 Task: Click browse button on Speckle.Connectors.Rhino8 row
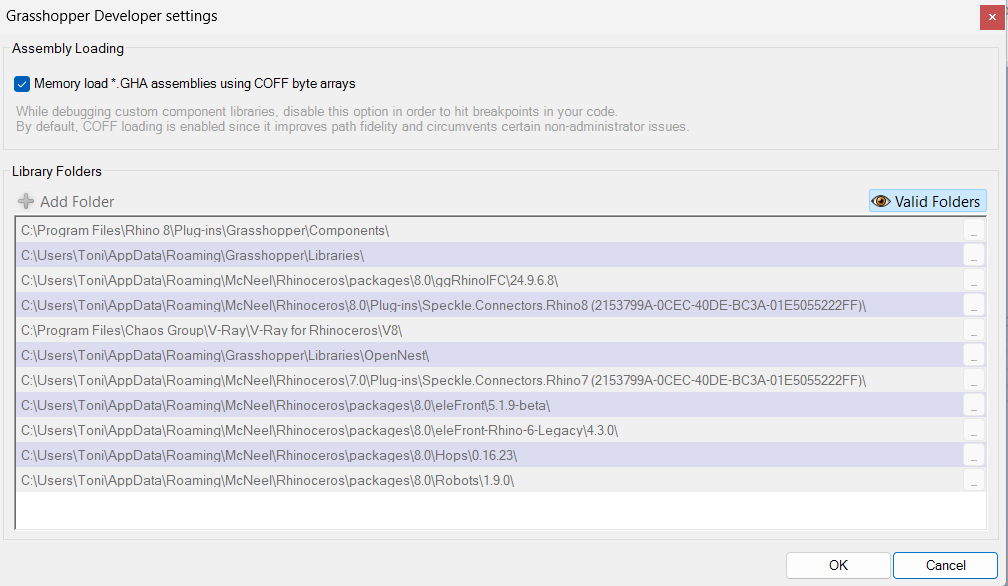pos(974,305)
